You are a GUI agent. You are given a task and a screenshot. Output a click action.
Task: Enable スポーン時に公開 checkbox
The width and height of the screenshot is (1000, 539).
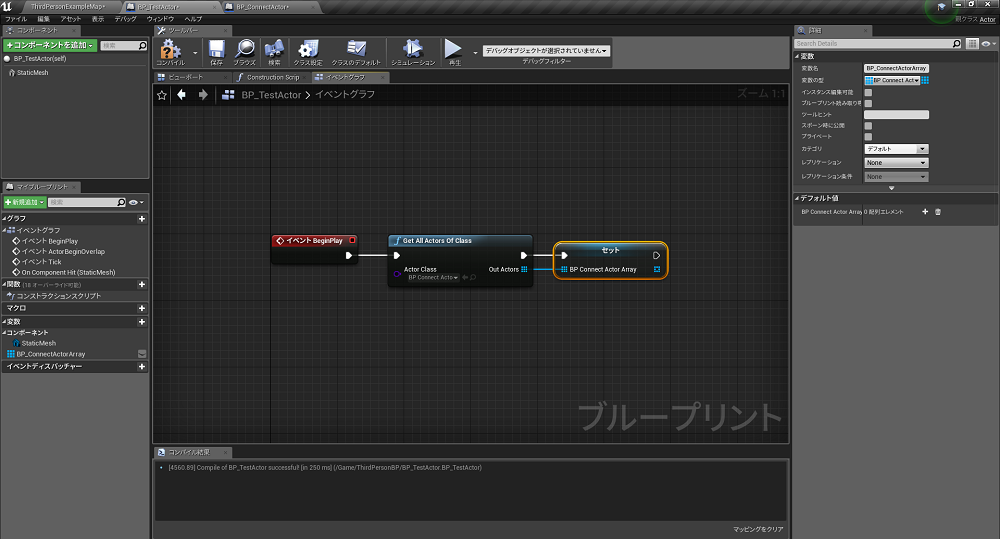[x=868, y=126]
